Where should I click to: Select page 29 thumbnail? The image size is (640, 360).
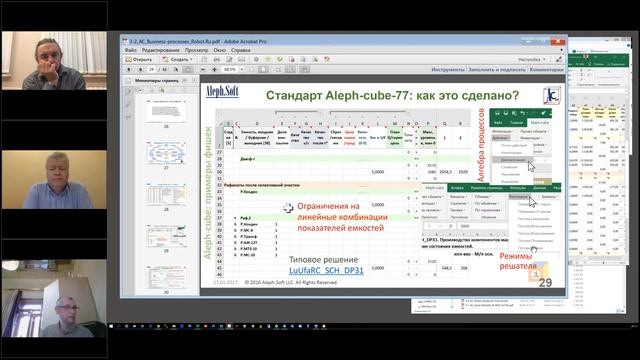166,236
